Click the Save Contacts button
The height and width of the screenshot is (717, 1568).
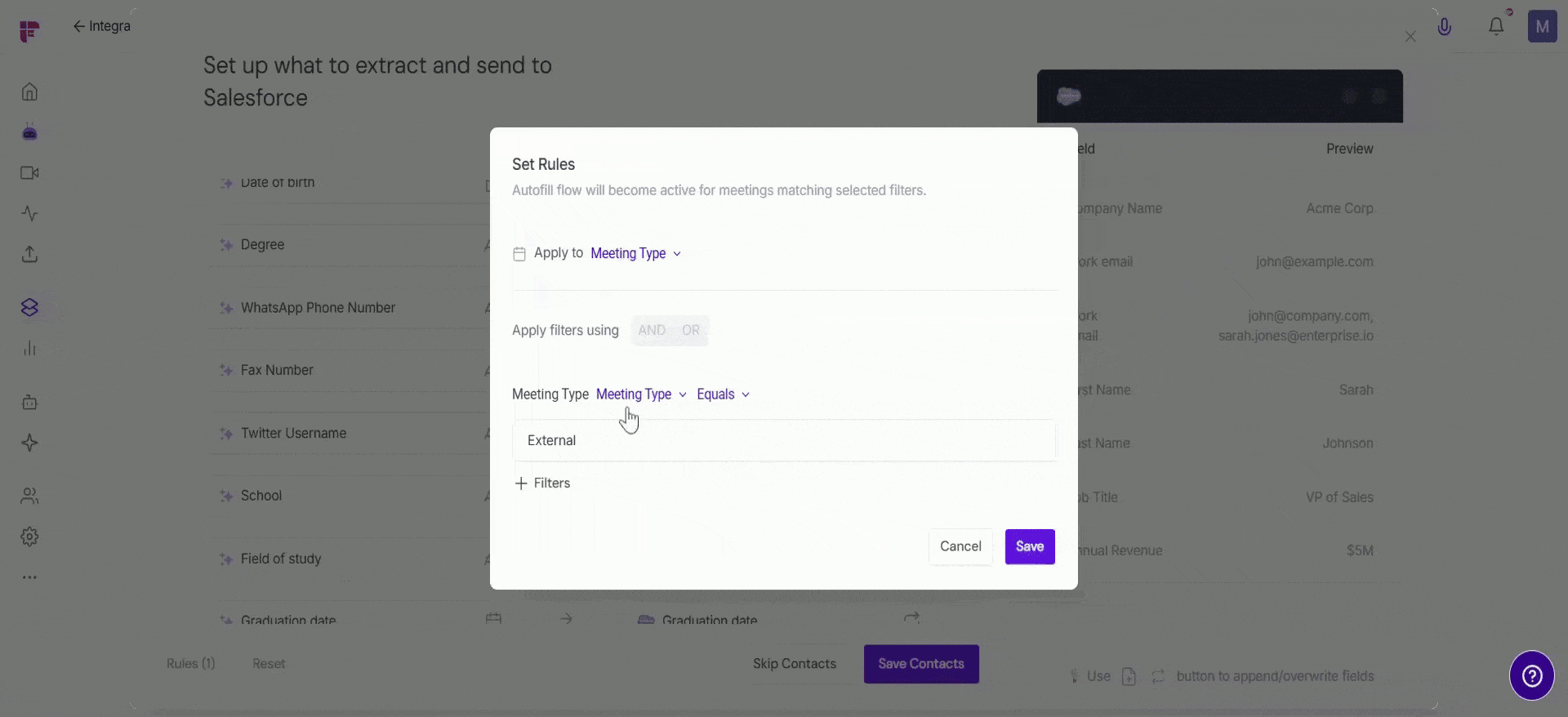point(921,664)
